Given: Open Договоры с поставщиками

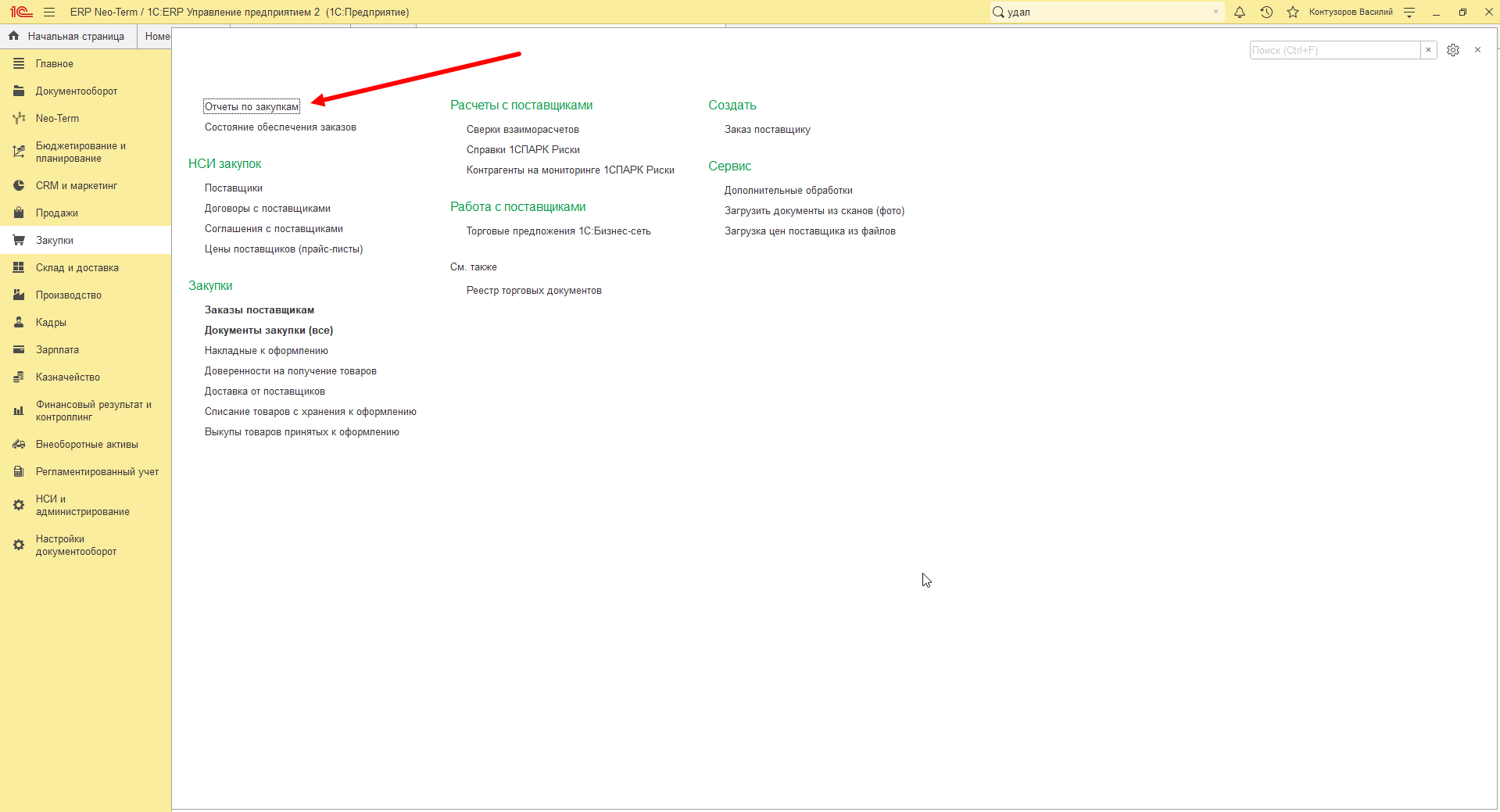Looking at the screenshot, I should 267,208.
